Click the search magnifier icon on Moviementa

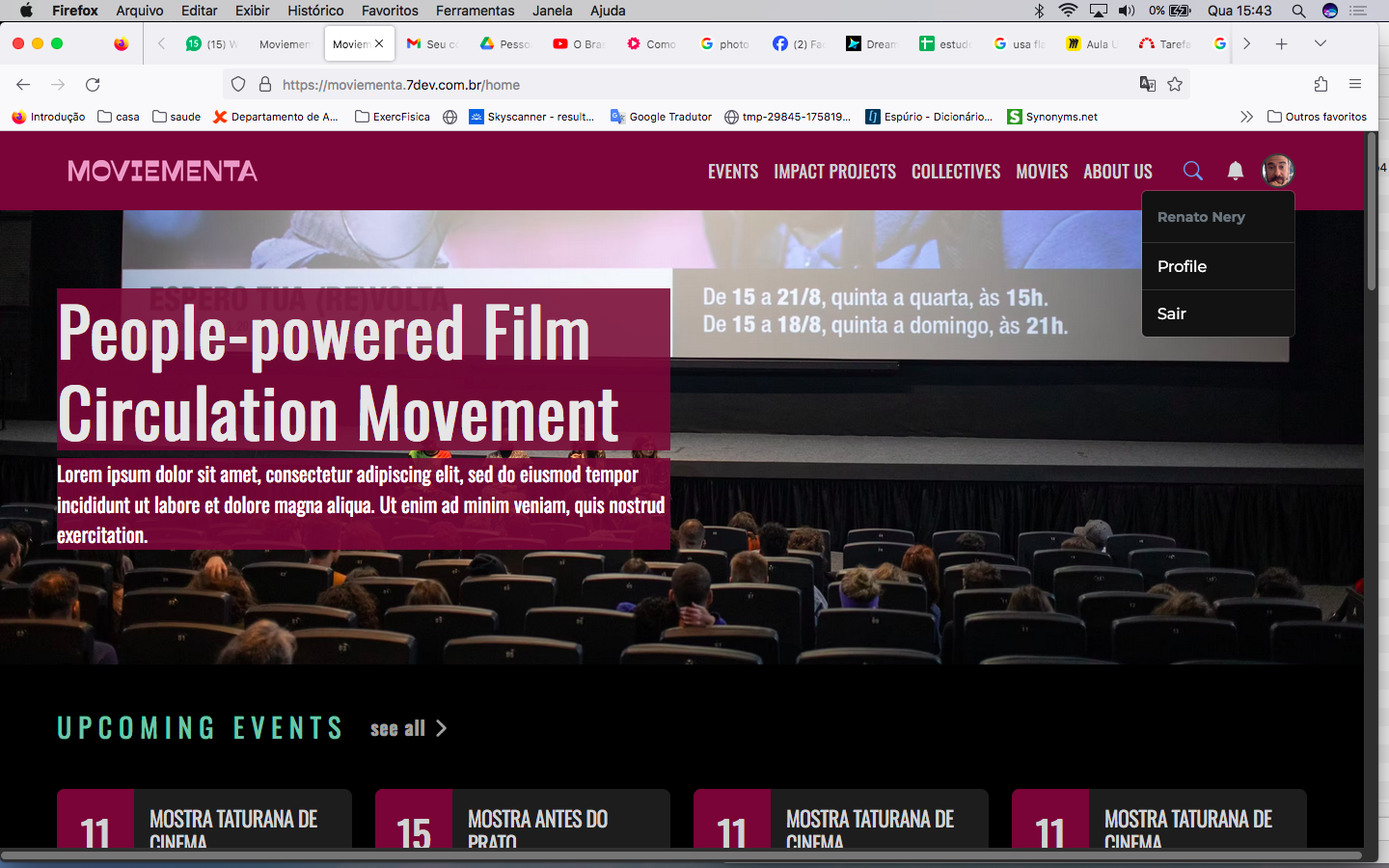tap(1192, 171)
